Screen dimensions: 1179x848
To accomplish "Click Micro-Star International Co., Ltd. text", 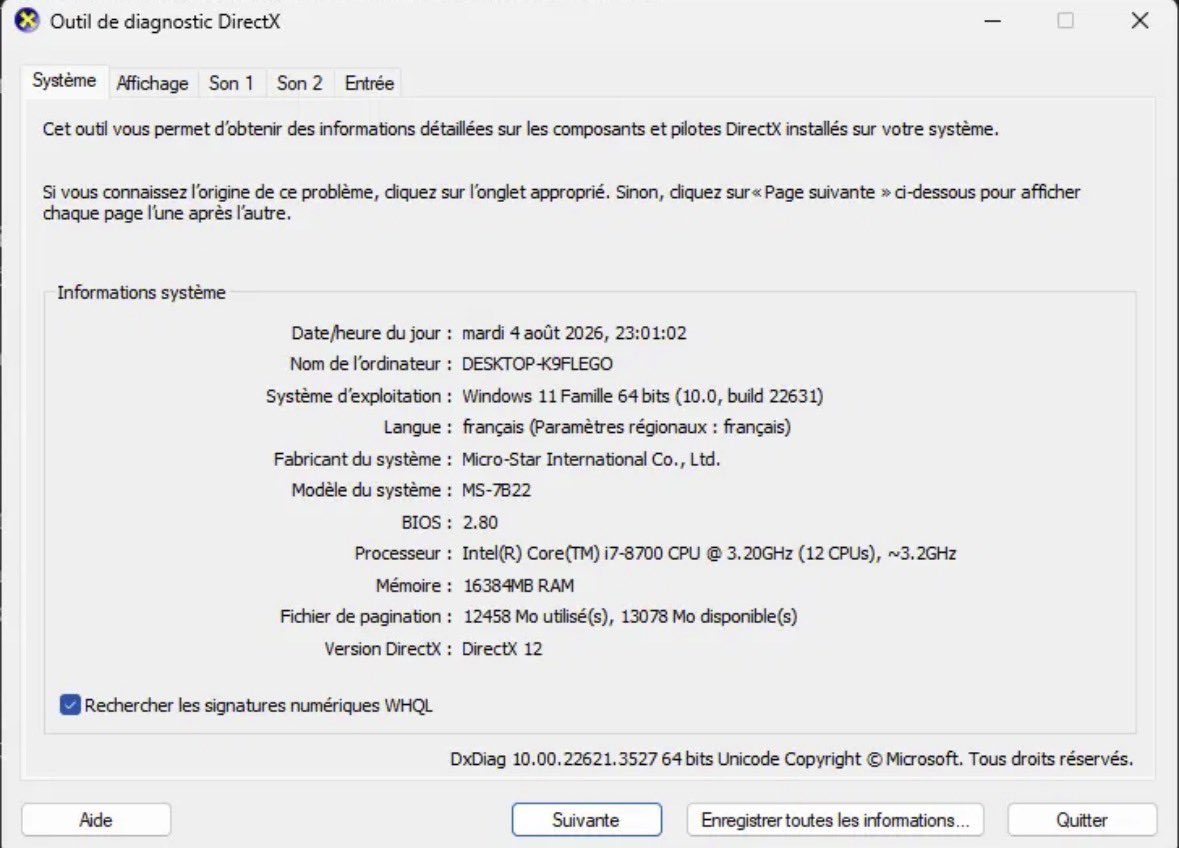I will point(591,459).
